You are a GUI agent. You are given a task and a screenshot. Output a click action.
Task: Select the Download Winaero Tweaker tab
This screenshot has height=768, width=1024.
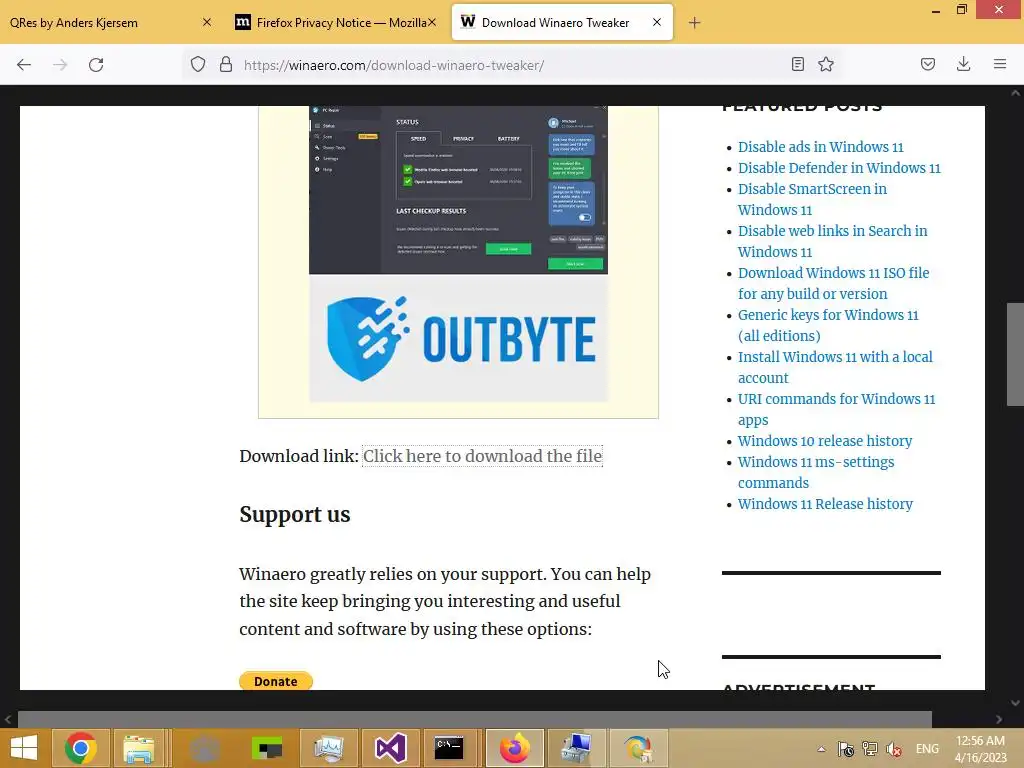point(562,23)
